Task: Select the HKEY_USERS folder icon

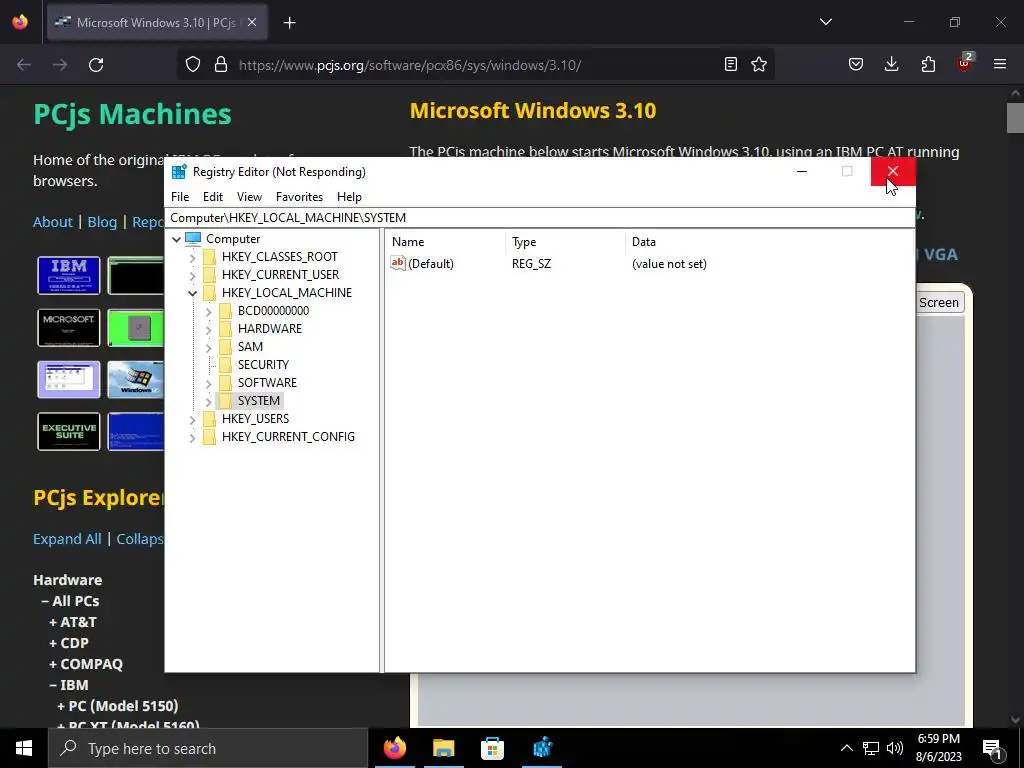Action: (210, 418)
